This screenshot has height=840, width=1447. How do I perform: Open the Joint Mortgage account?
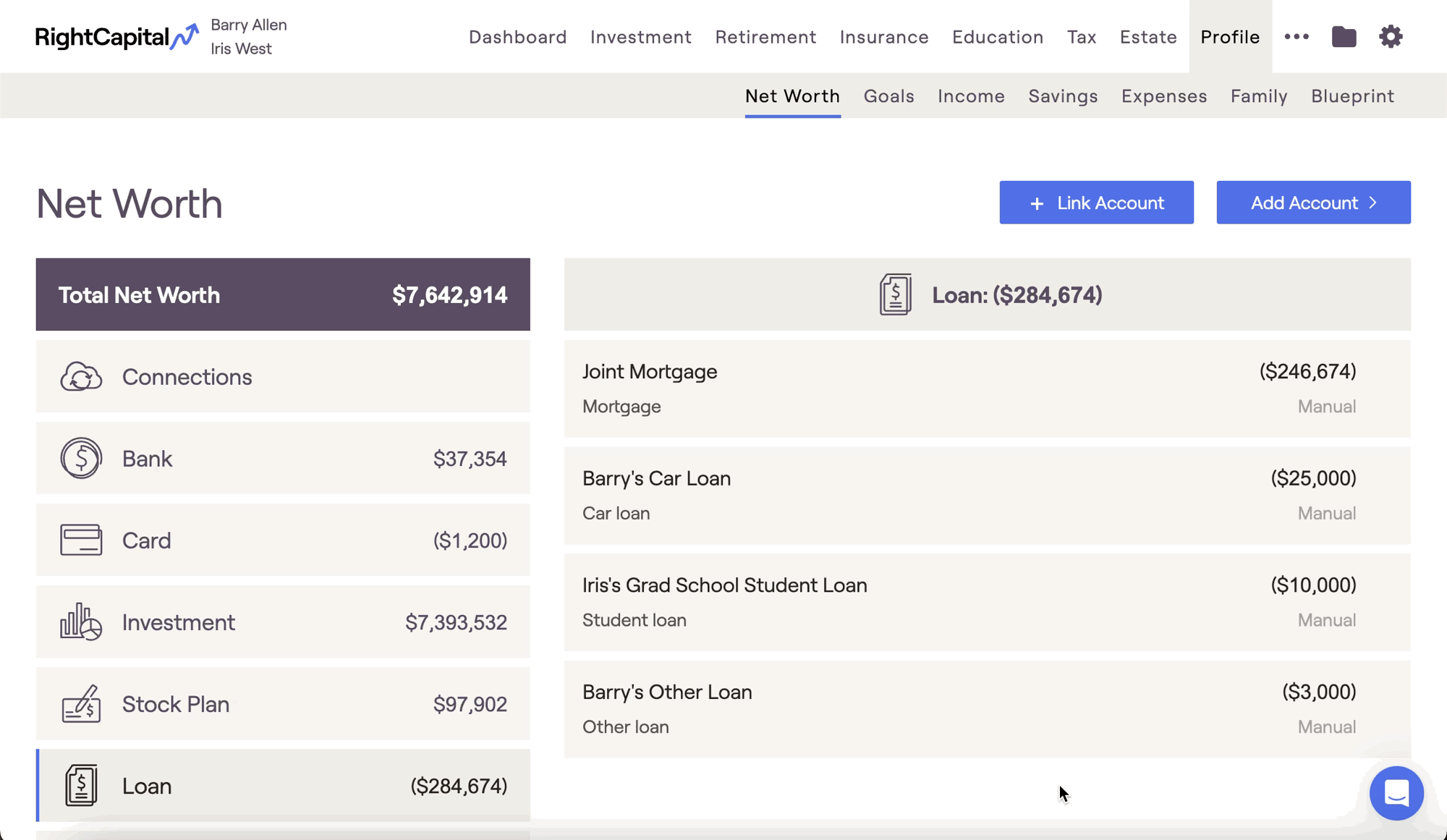coord(987,389)
